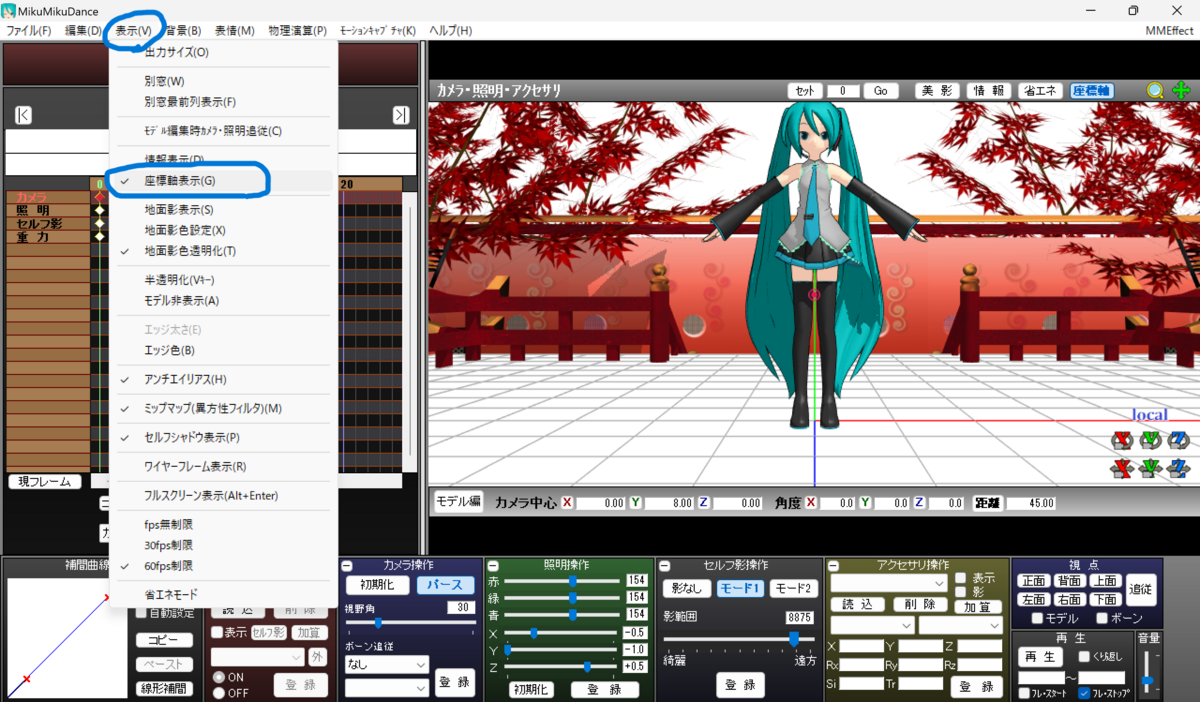Collapse the カメラ操作 panel with minus icon
The image size is (1200, 702).
(x=345, y=566)
